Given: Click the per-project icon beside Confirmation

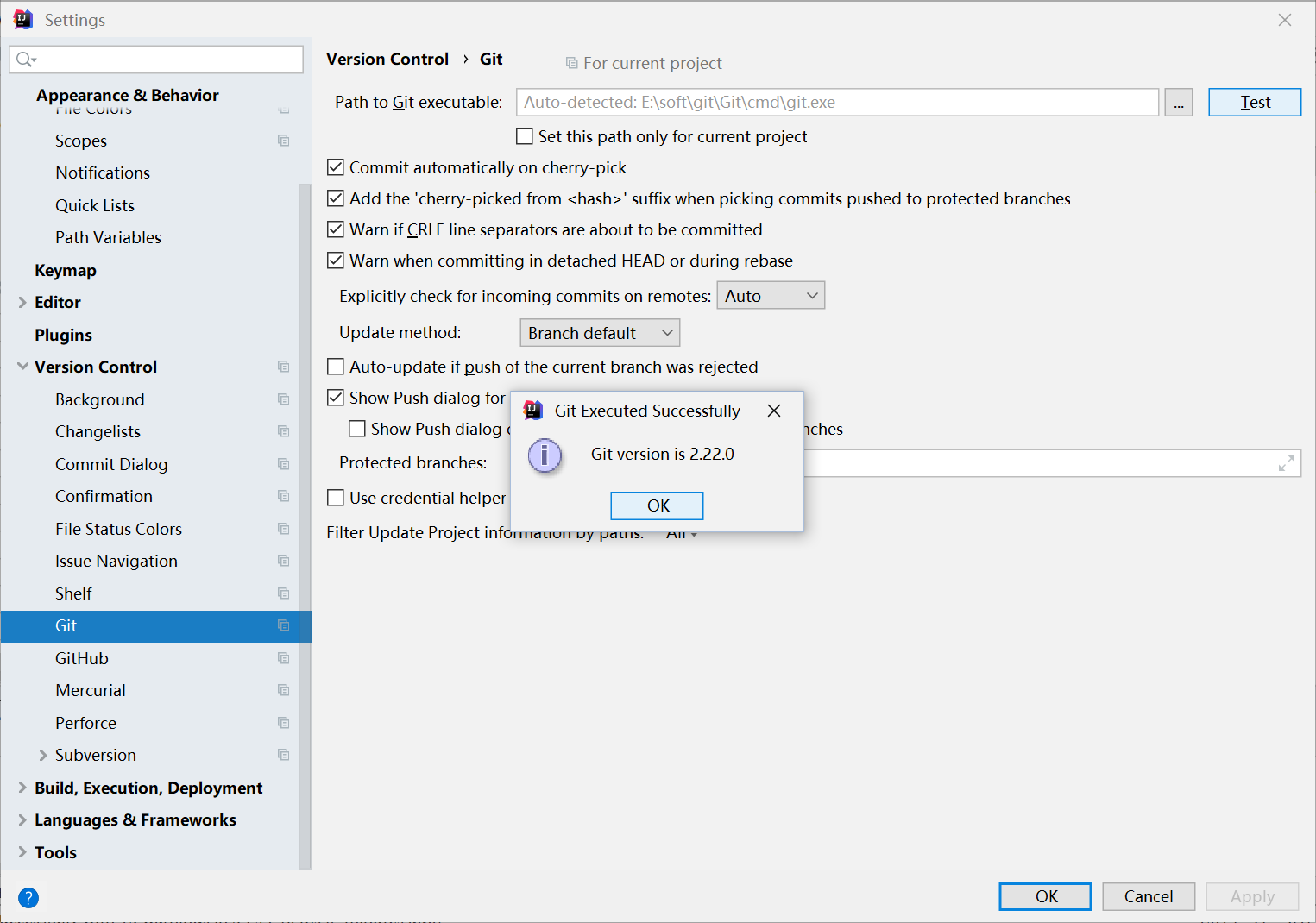Looking at the screenshot, I should coord(283,496).
